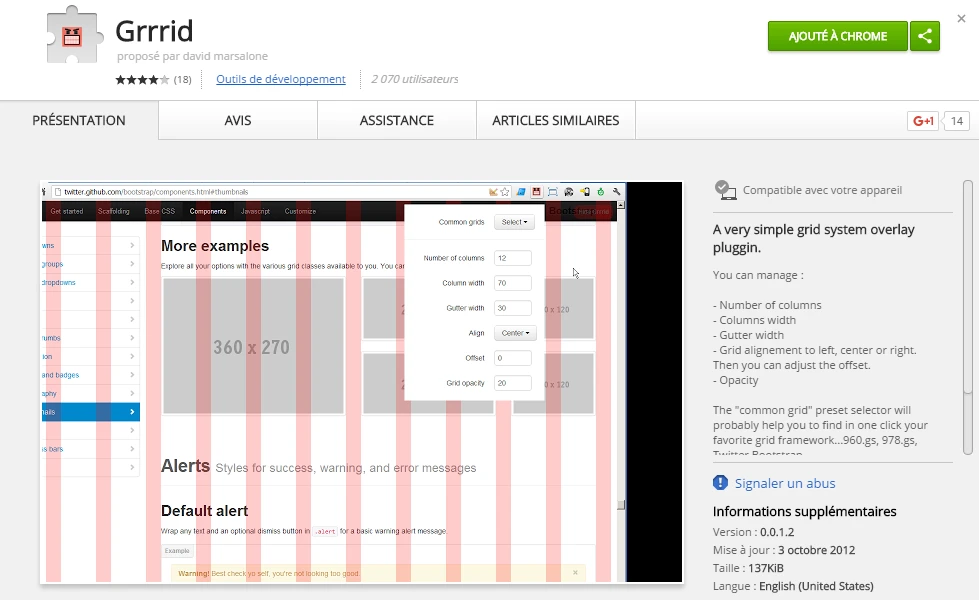Screen dimensions: 979x600
Task: Click the Google +1 button
Action: tap(923, 120)
